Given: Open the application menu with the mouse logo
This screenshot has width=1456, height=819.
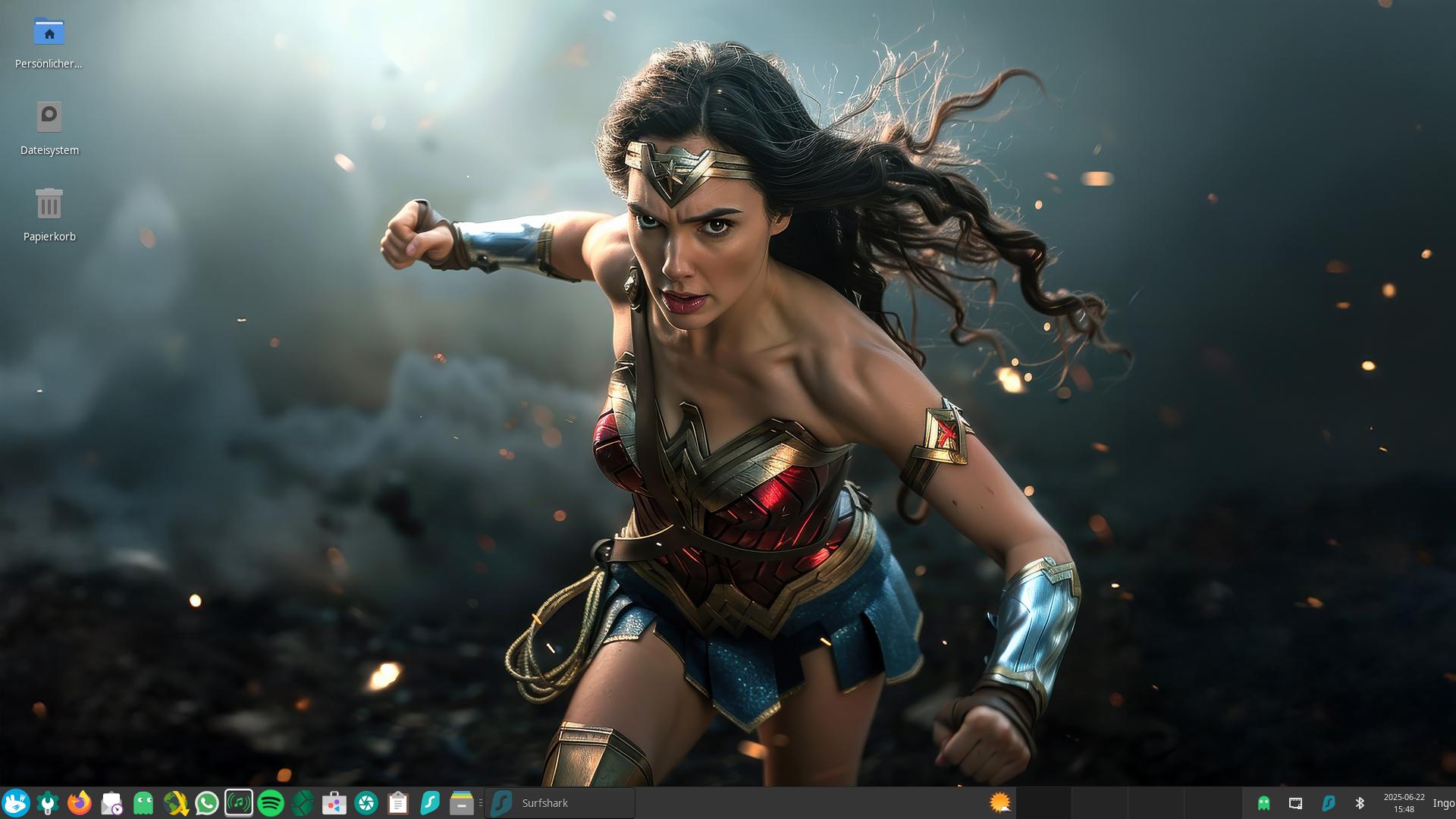Looking at the screenshot, I should coord(16,803).
